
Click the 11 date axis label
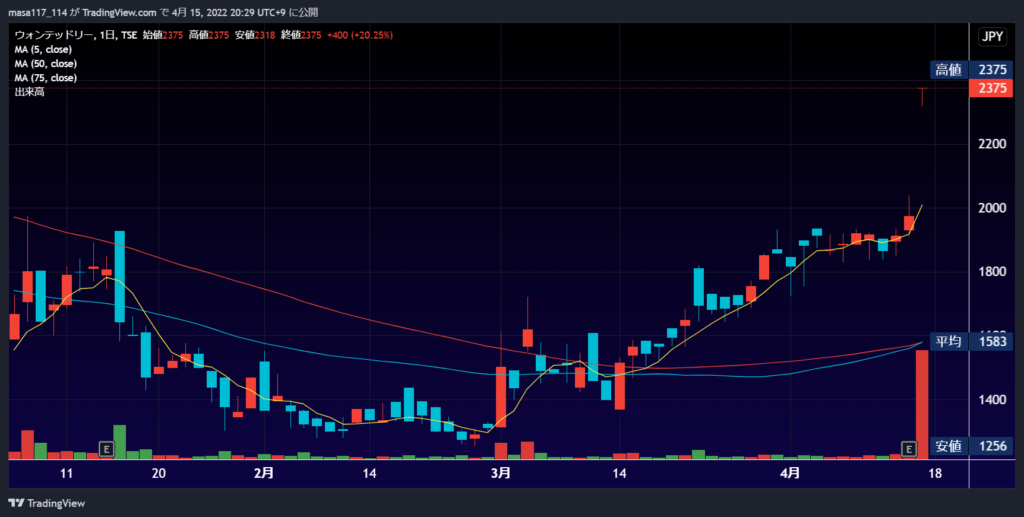click(x=66, y=473)
